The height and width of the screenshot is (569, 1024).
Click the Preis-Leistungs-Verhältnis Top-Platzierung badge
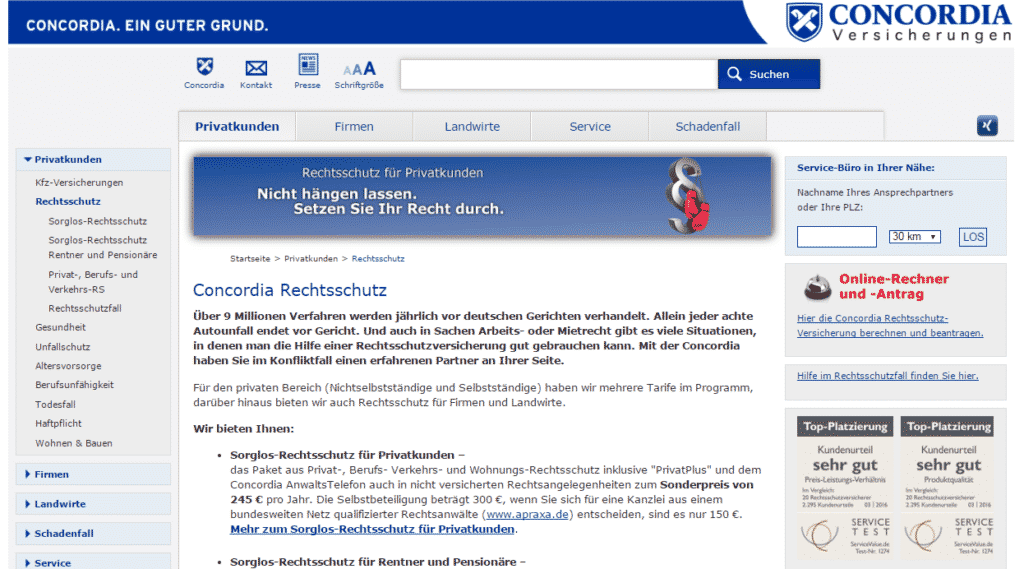844,487
